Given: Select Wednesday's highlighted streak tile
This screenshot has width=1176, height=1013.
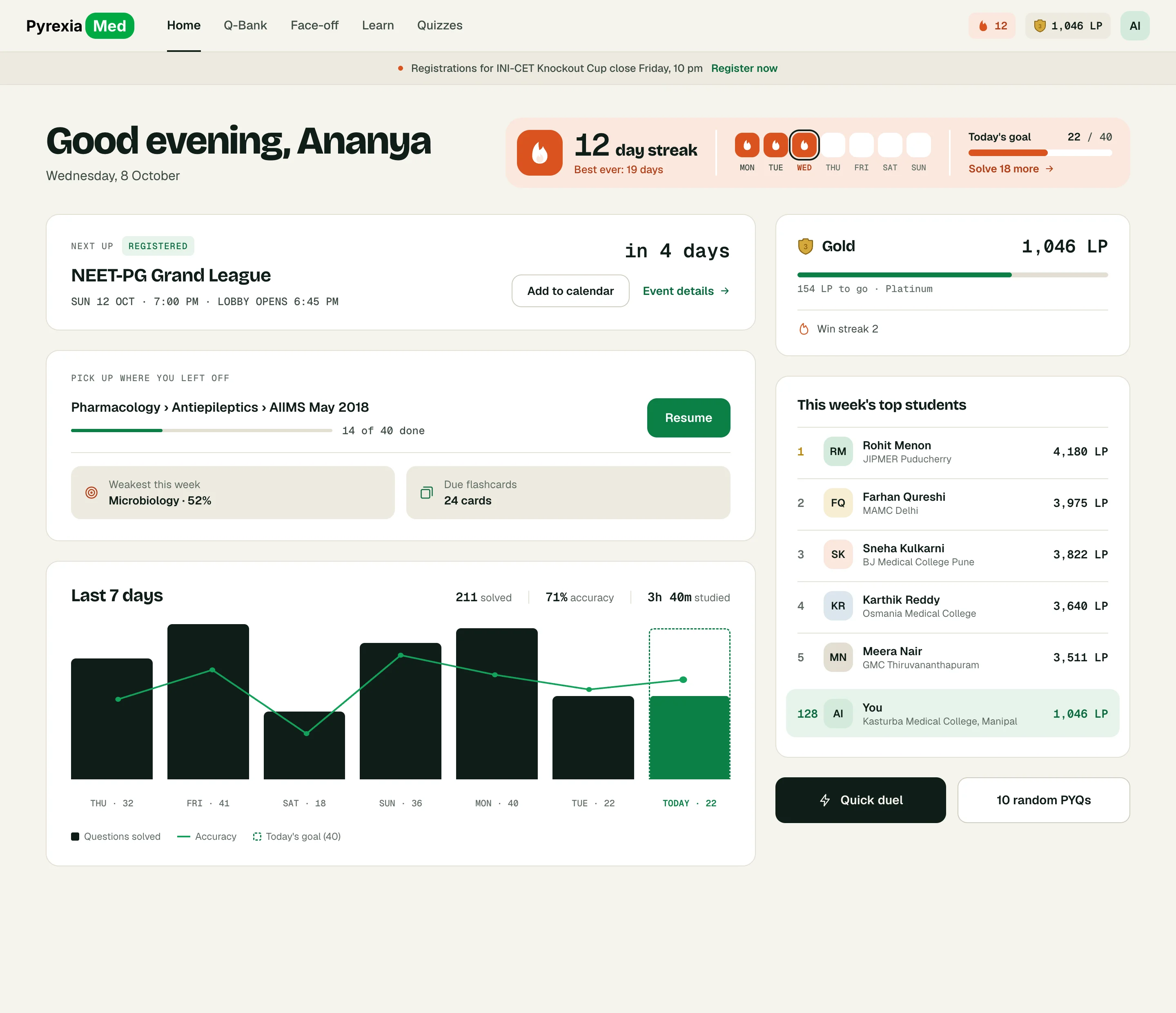Looking at the screenshot, I should [x=804, y=145].
